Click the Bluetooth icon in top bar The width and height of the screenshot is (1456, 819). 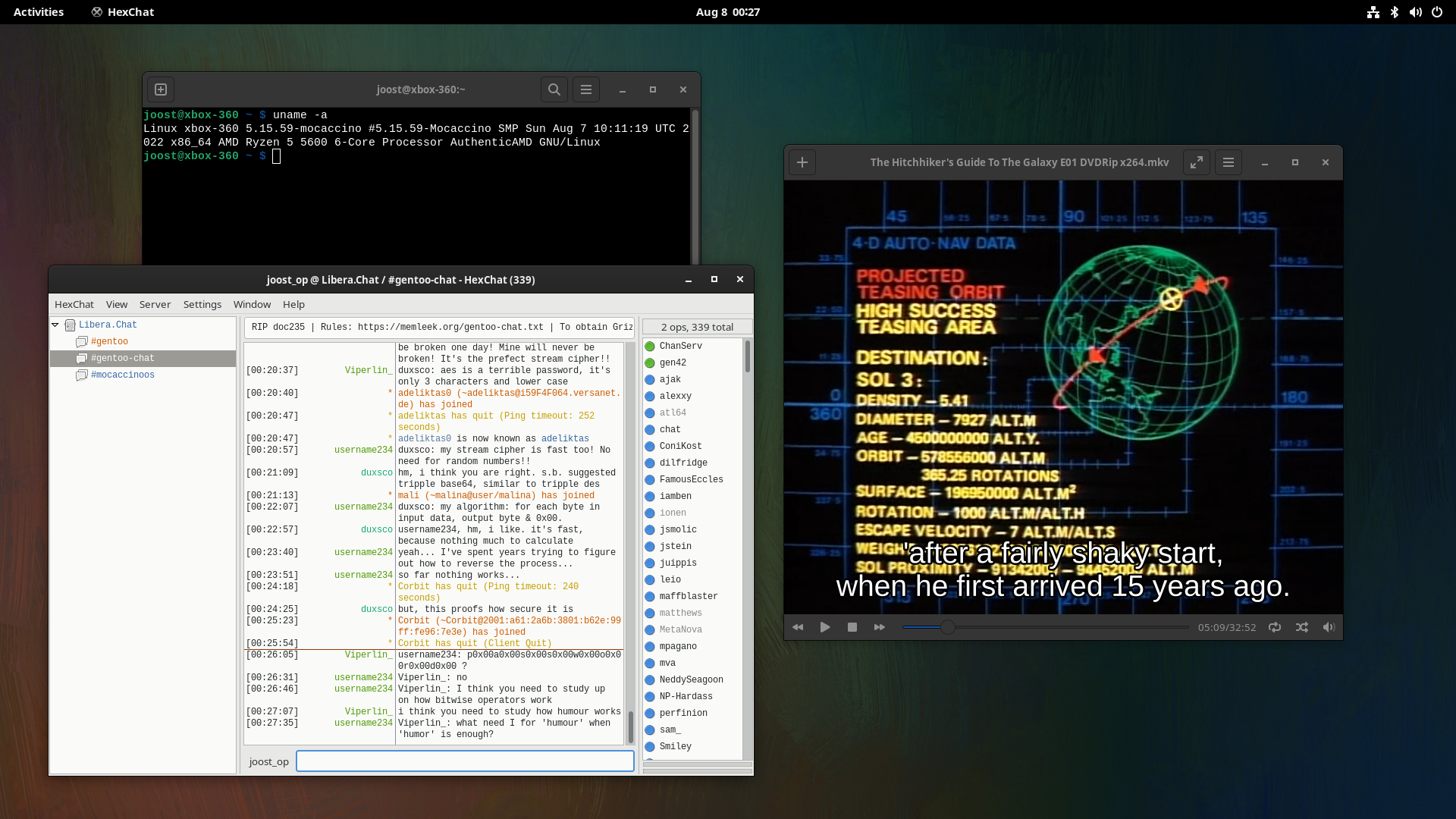click(x=1395, y=12)
